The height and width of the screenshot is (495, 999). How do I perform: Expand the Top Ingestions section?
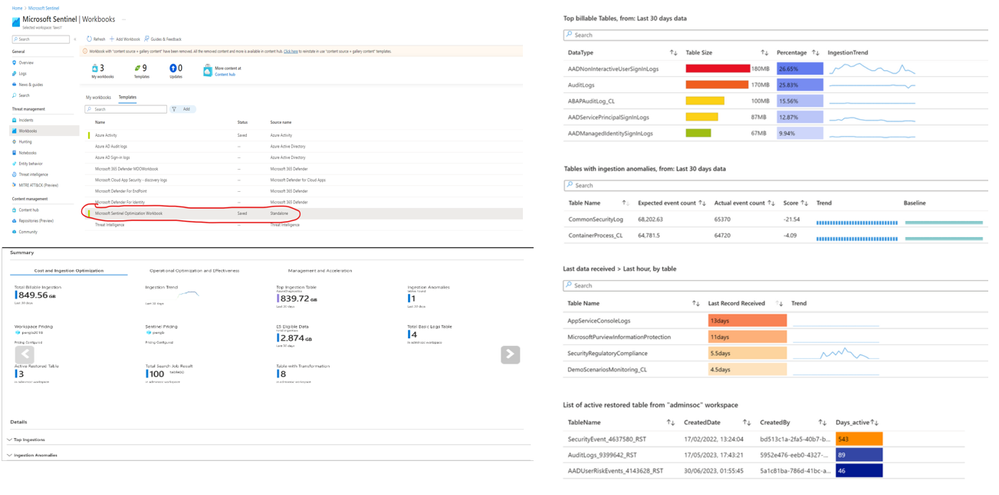click(26, 439)
